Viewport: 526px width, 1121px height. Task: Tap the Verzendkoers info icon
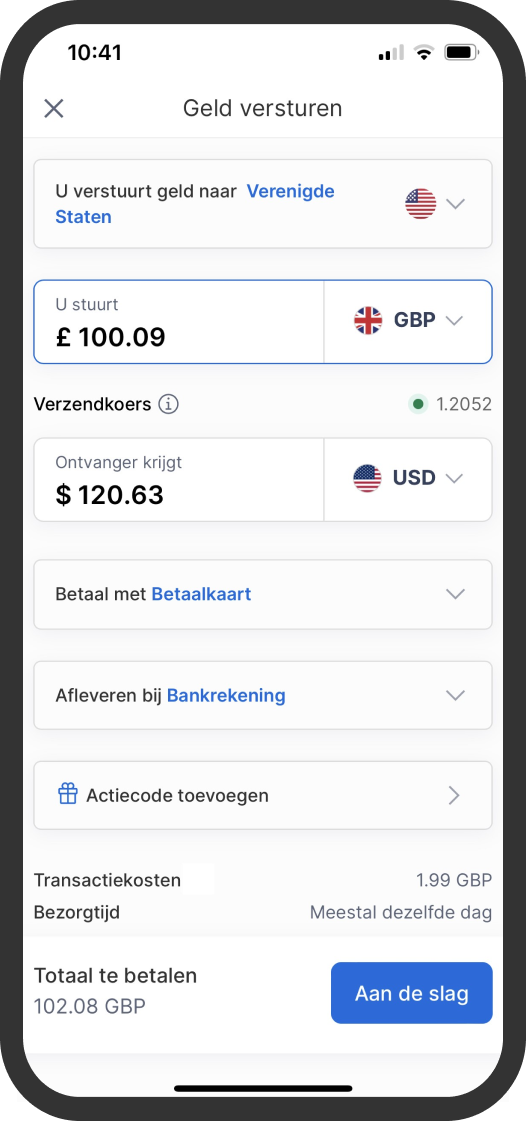tap(168, 404)
